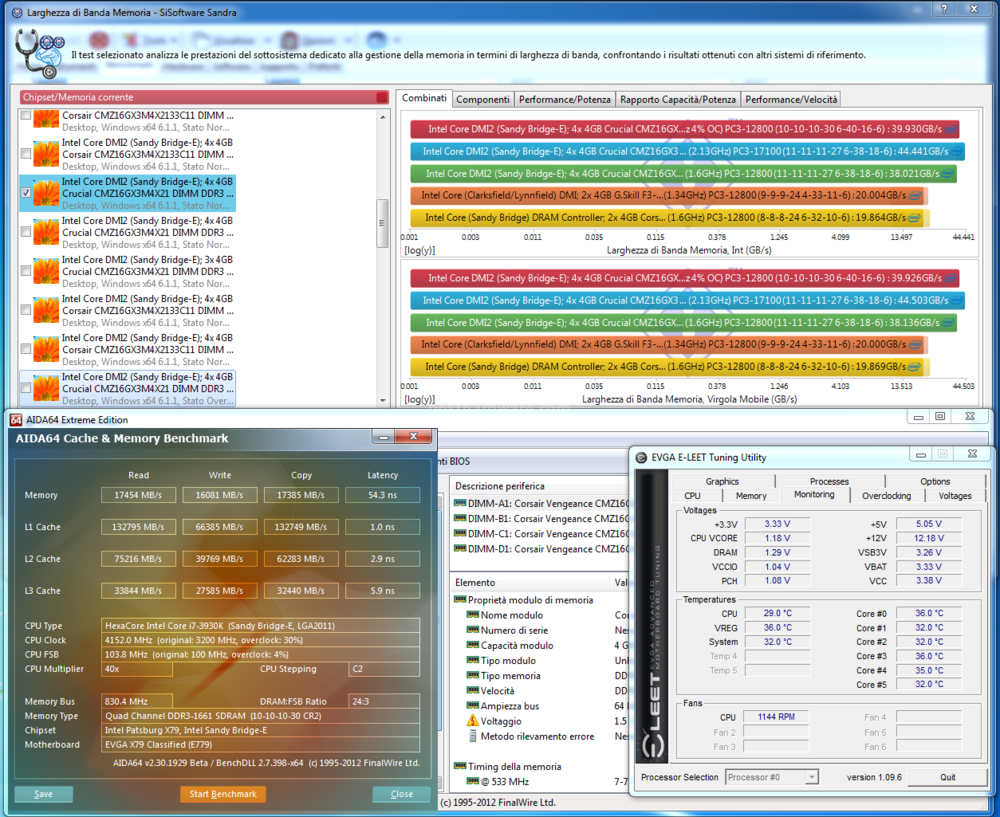
Task: Click the icon beside @ 533 MHz
Action: (473, 781)
